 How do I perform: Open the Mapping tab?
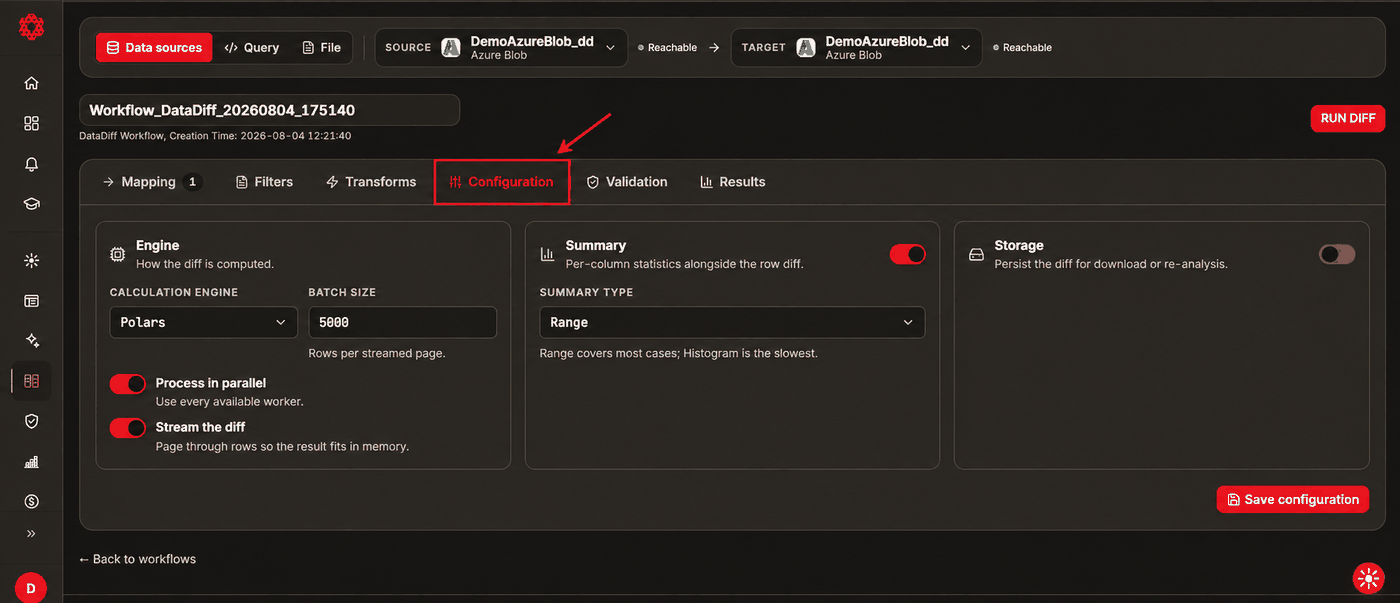click(152, 182)
